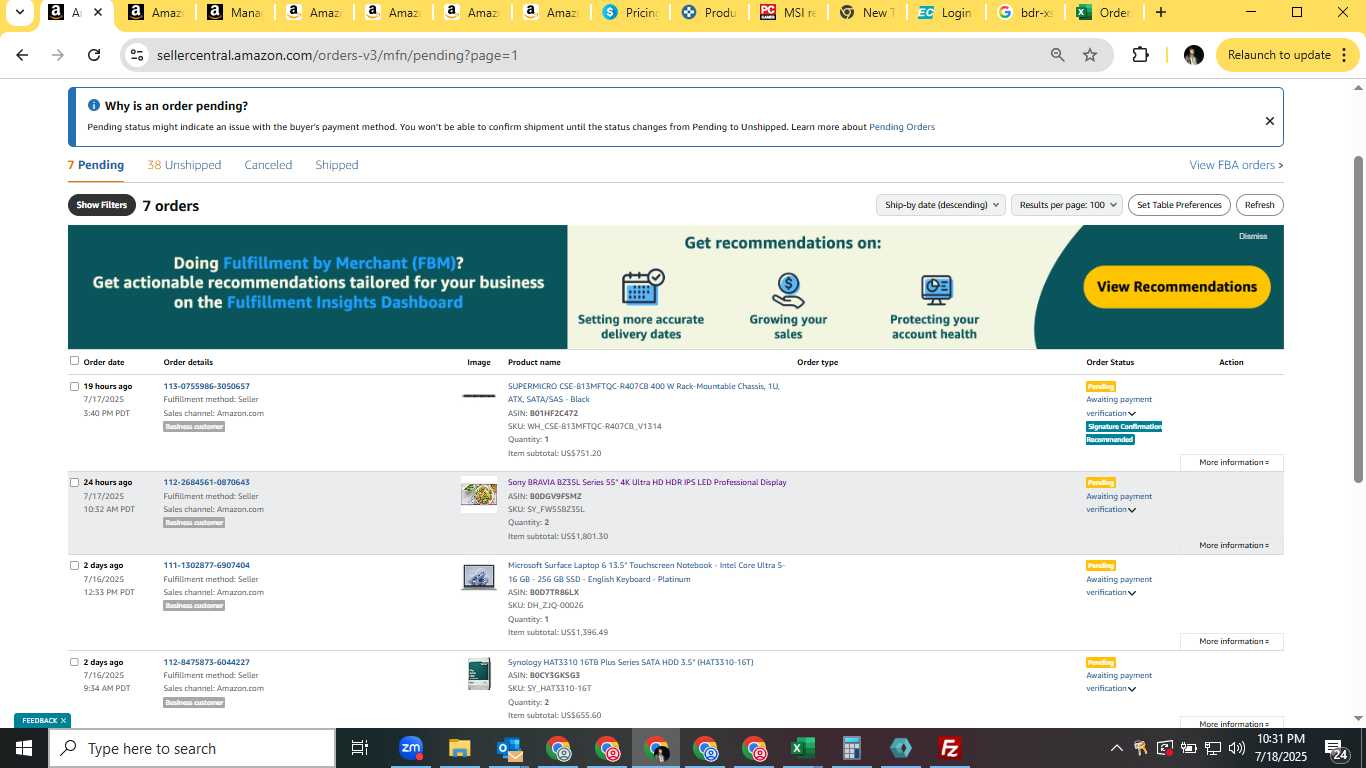
Task: Click the View Recommendations button
Action: click(1177, 286)
